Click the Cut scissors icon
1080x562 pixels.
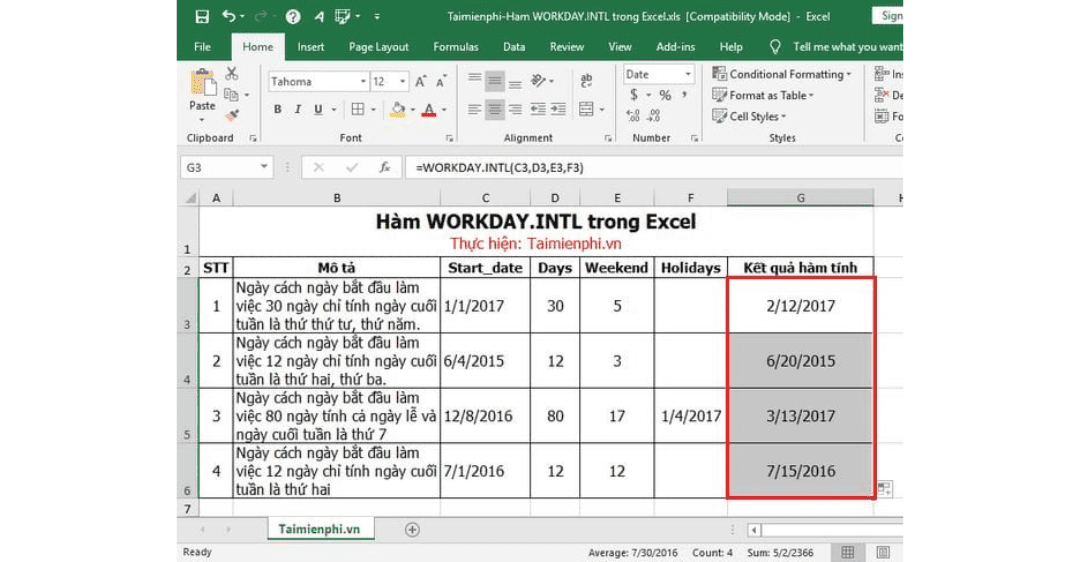[232, 74]
